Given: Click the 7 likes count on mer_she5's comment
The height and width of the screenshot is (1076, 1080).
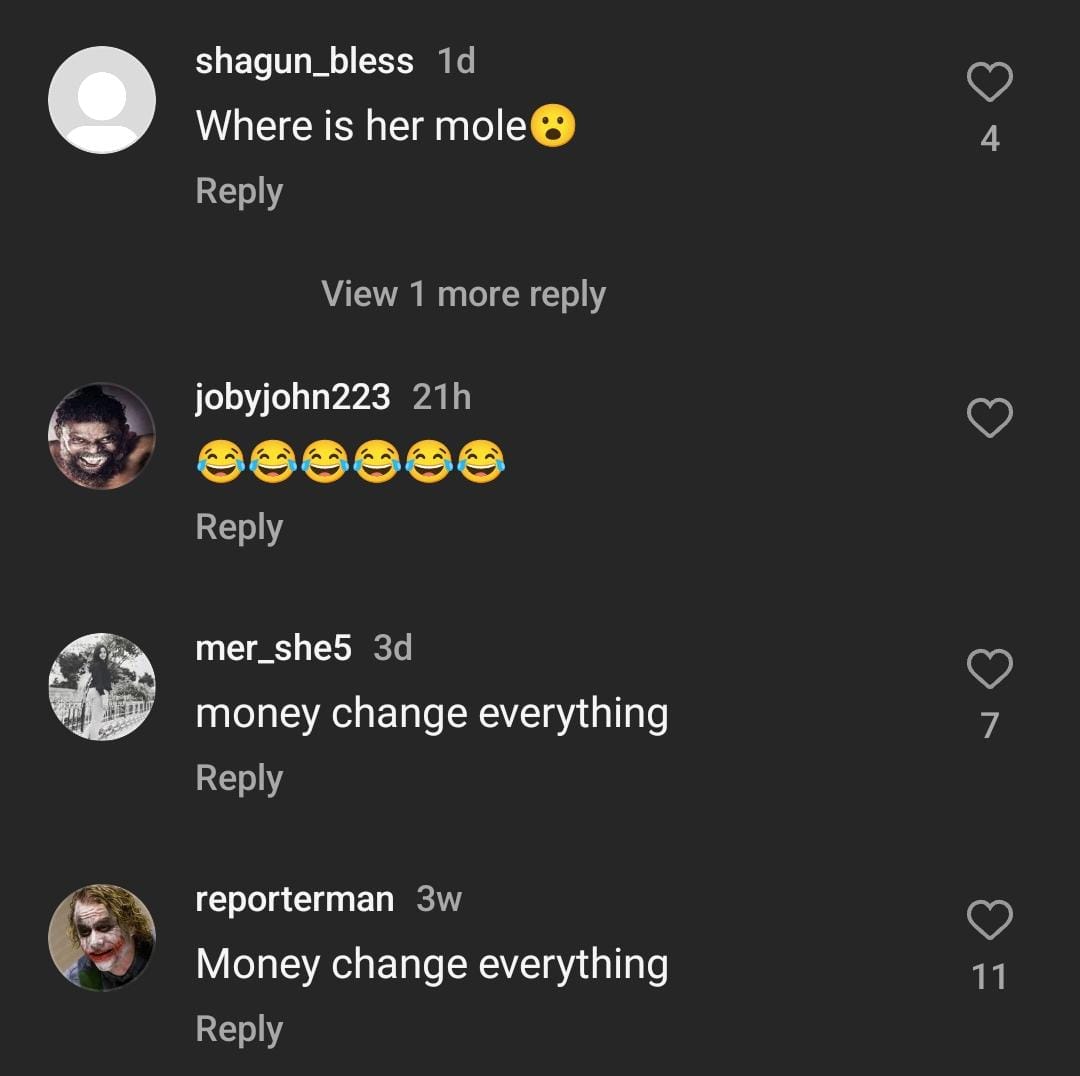Looking at the screenshot, I should (990, 725).
